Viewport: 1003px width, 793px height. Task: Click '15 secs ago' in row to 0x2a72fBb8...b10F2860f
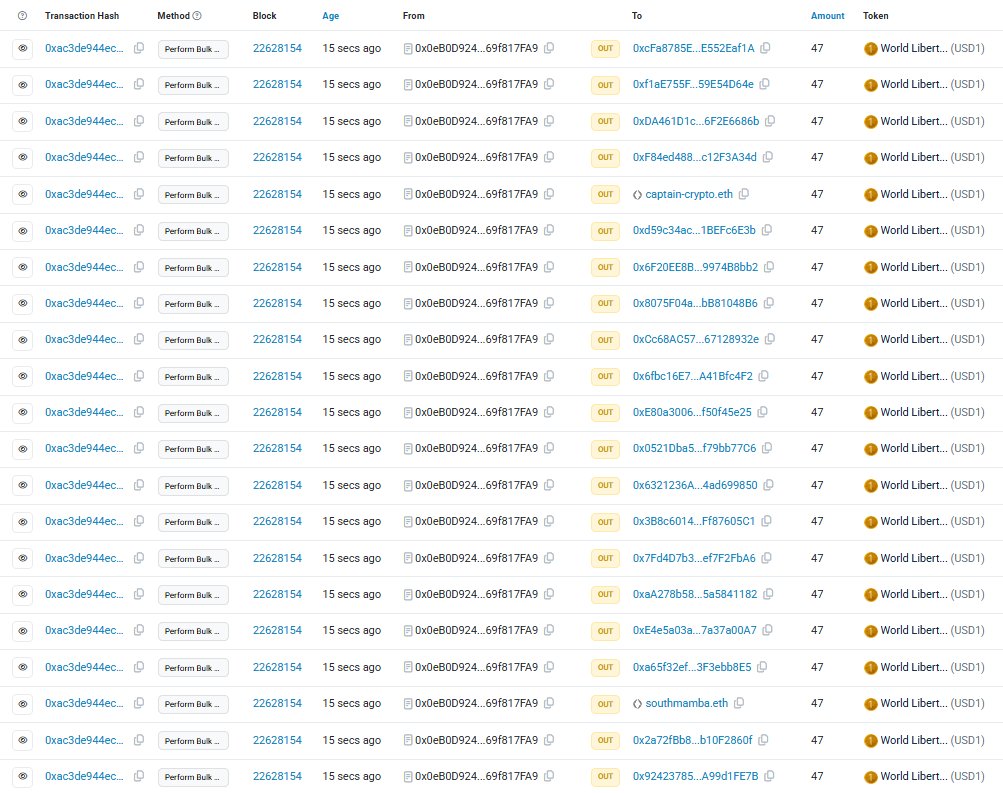click(351, 740)
